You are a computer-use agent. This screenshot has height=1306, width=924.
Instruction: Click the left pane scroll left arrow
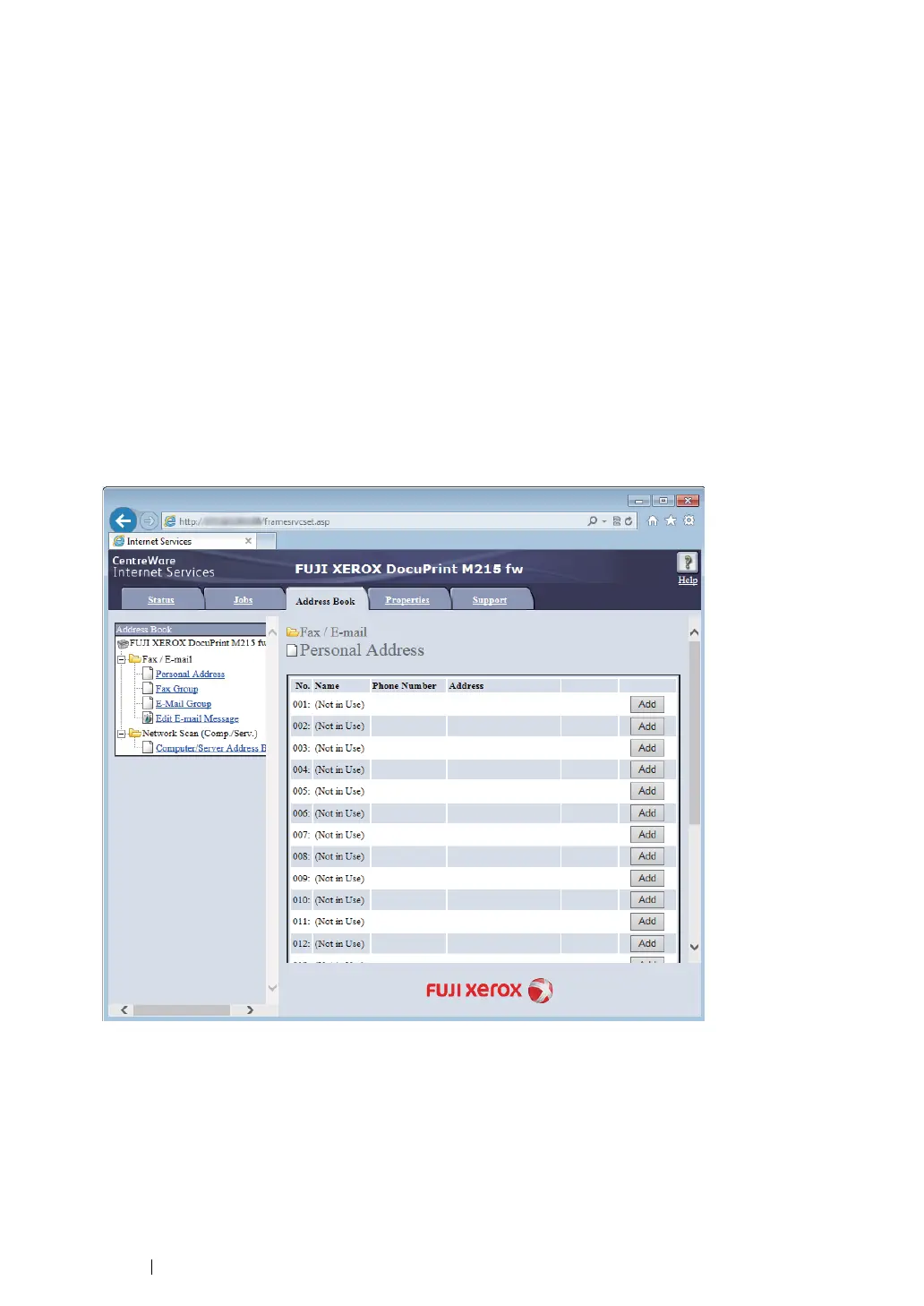pos(124,1010)
